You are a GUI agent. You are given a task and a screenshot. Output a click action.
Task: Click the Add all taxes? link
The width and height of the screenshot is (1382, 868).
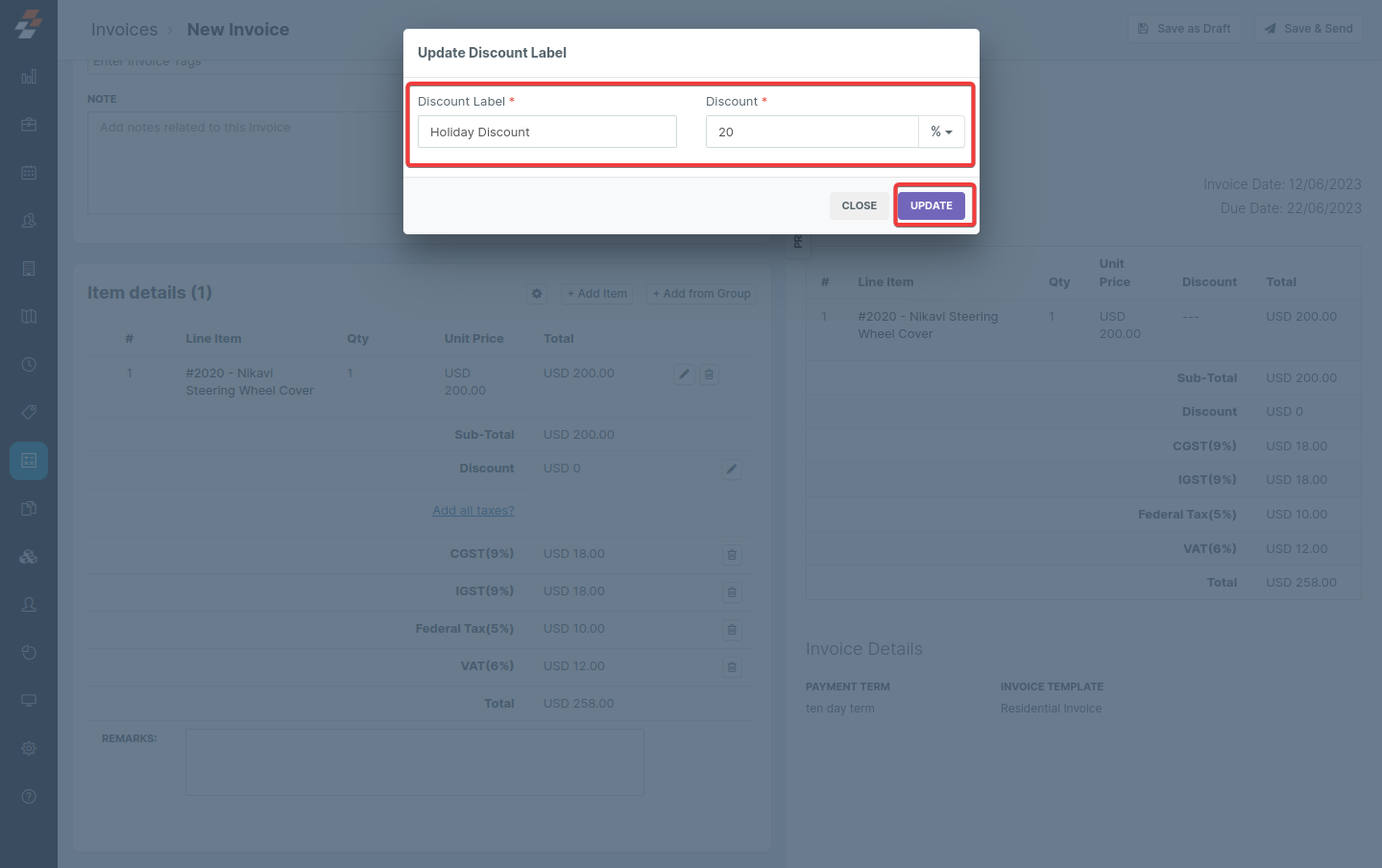(473, 511)
